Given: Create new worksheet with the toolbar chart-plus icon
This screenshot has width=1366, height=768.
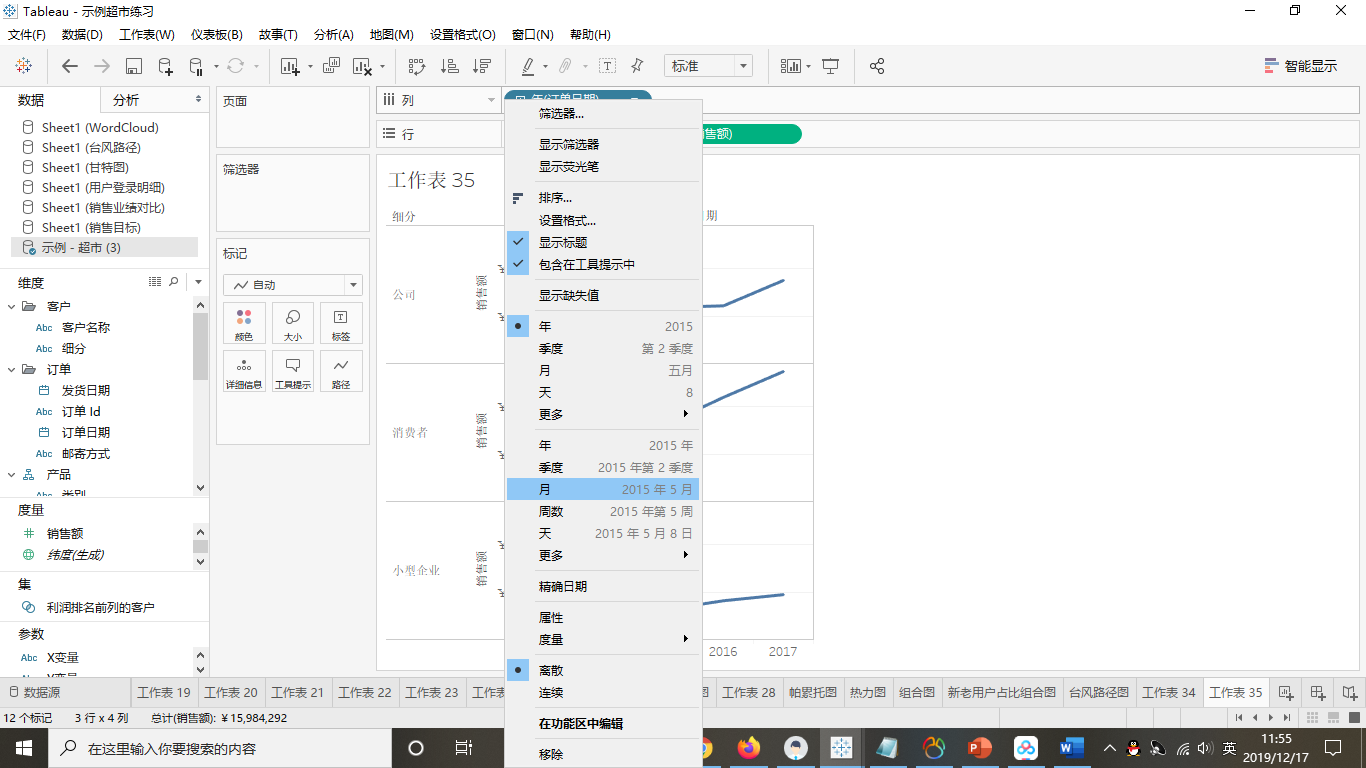Looking at the screenshot, I should coord(291,66).
